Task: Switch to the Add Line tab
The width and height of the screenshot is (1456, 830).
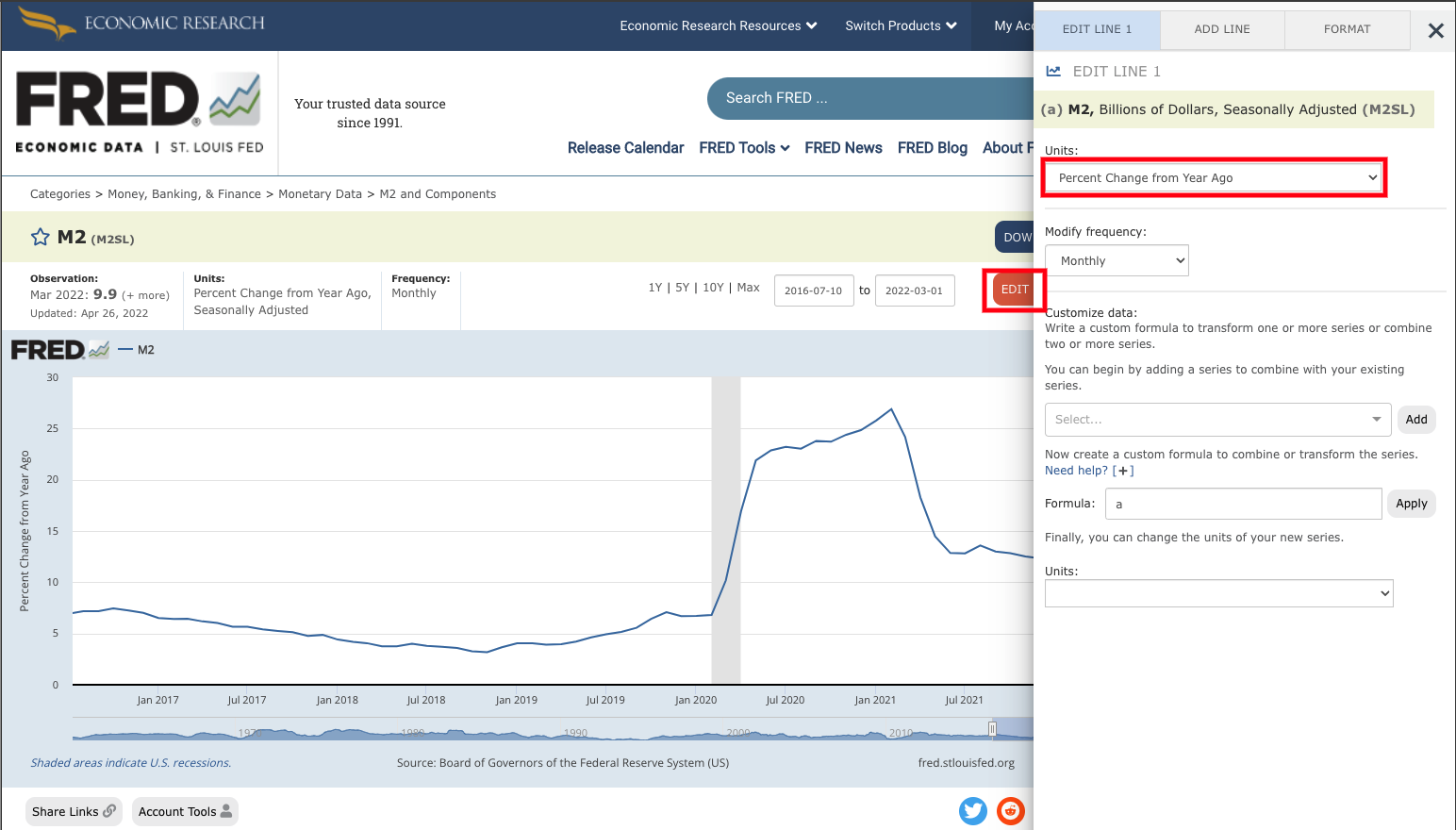Action: click(x=1222, y=29)
